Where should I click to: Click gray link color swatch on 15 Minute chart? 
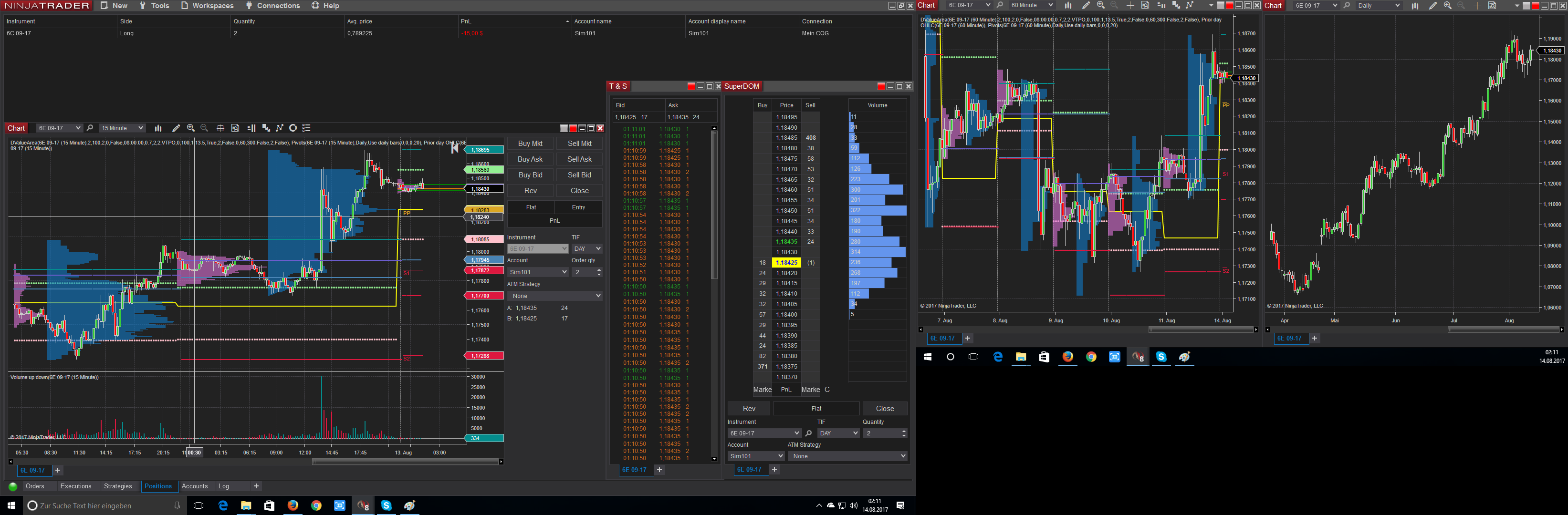pyautogui.click(x=564, y=128)
